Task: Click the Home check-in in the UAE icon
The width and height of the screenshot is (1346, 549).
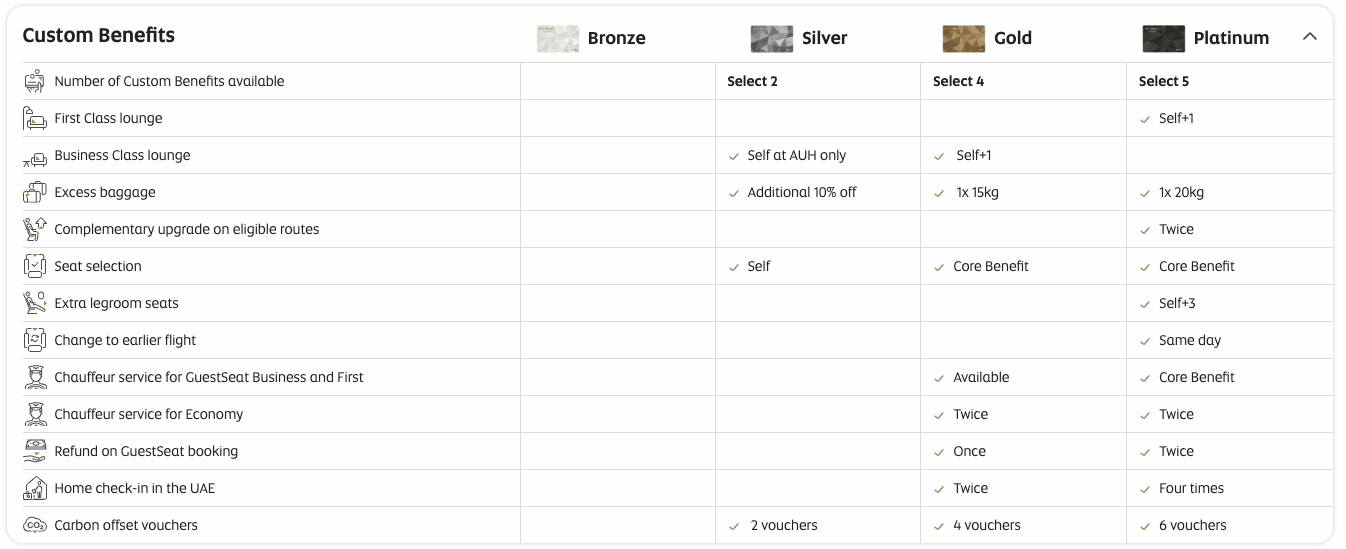Action: point(35,488)
